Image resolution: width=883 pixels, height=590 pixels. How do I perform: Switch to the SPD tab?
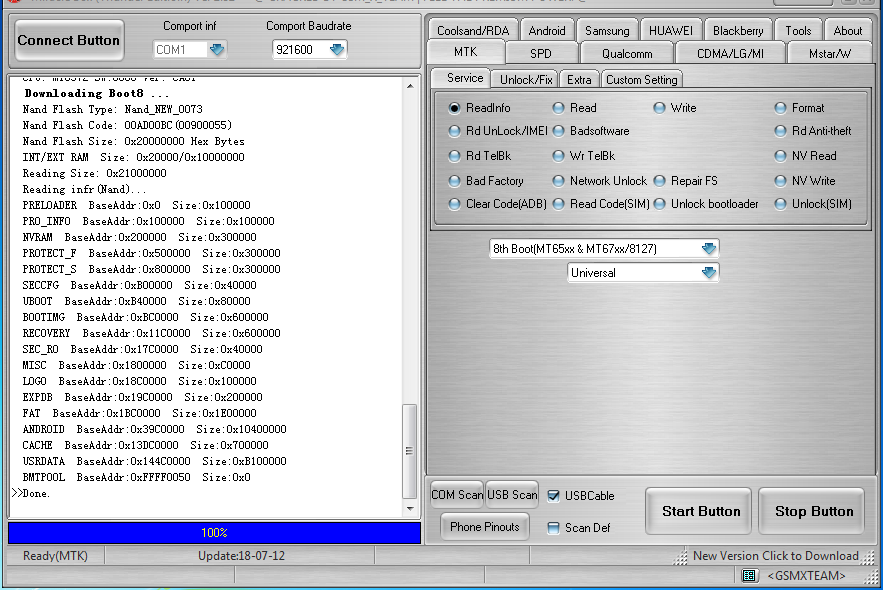point(541,53)
